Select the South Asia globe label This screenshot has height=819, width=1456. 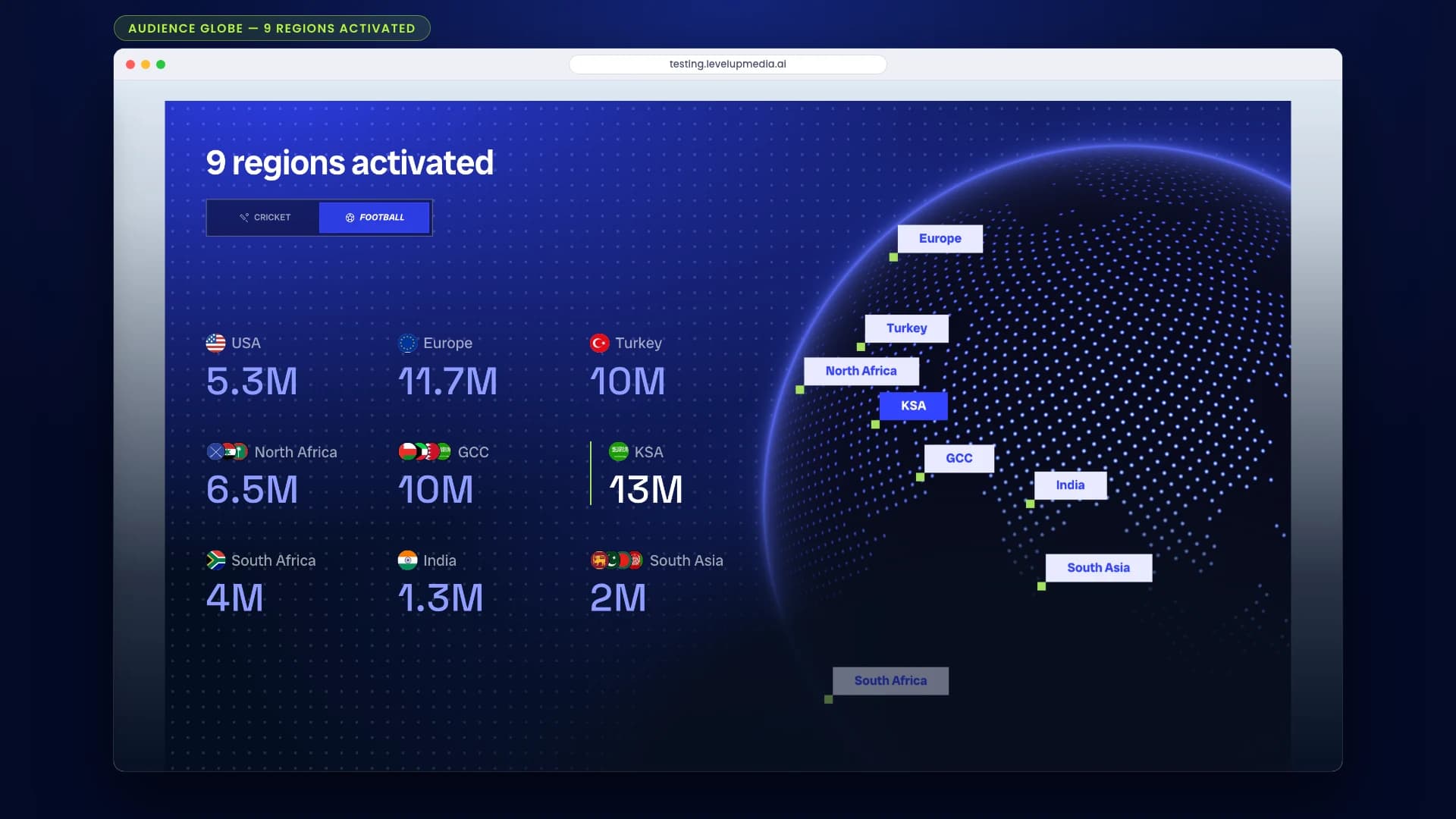coord(1098,568)
